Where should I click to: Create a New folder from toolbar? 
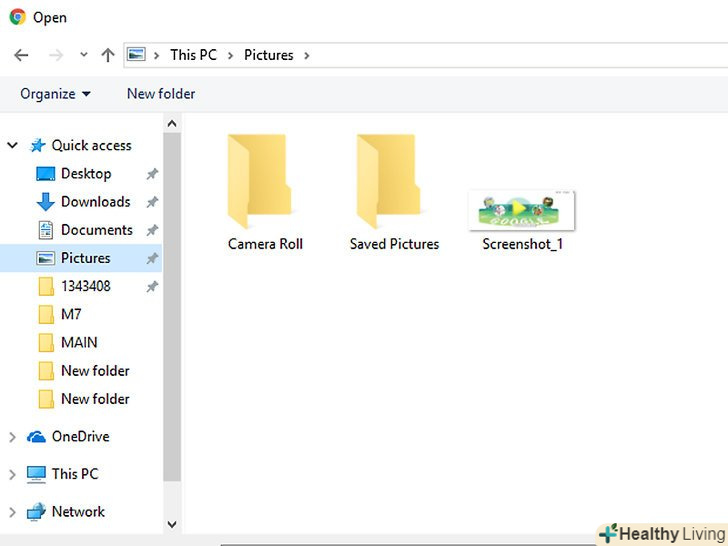(x=161, y=94)
